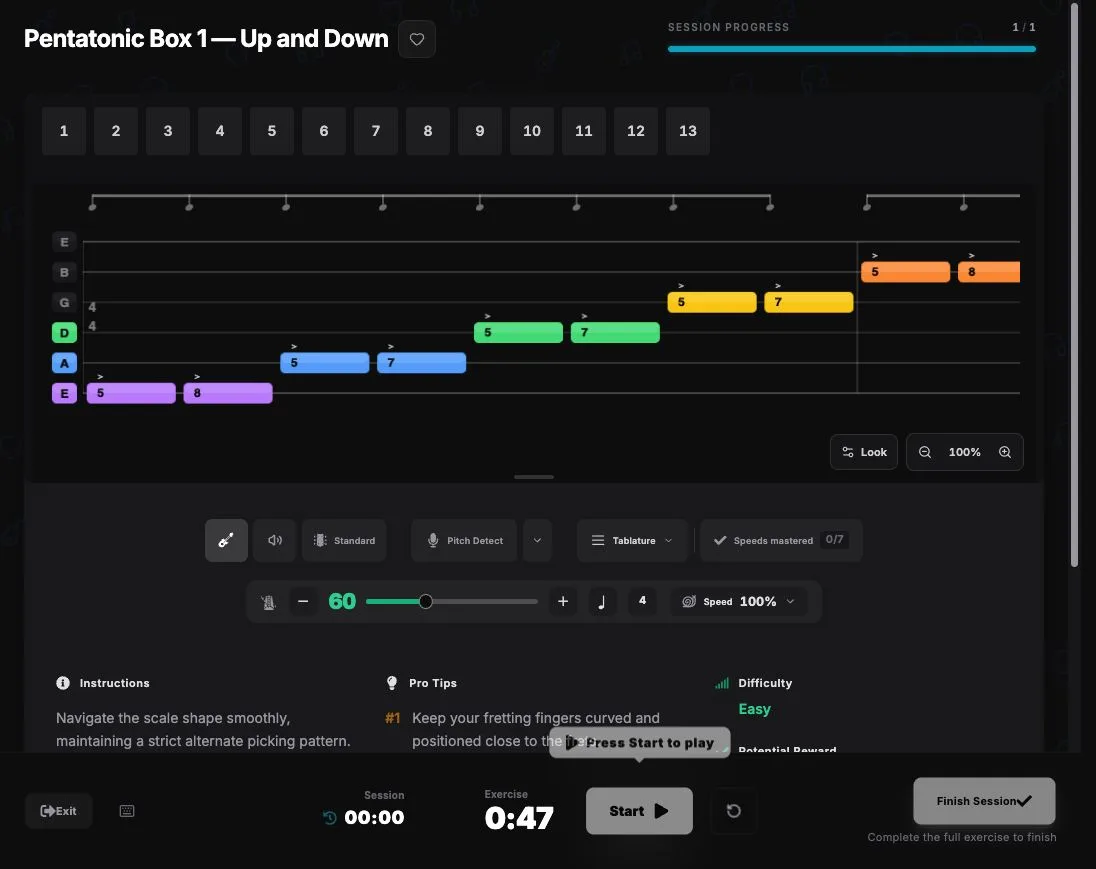Open Speeds mastered 0/7 panel
Image resolution: width=1096 pixels, height=869 pixels.
pyautogui.click(x=781, y=540)
